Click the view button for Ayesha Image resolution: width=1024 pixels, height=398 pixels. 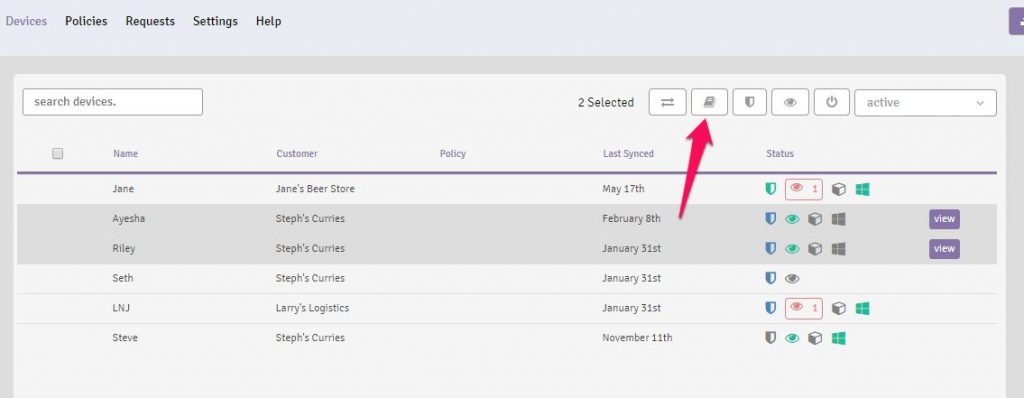[x=944, y=219]
